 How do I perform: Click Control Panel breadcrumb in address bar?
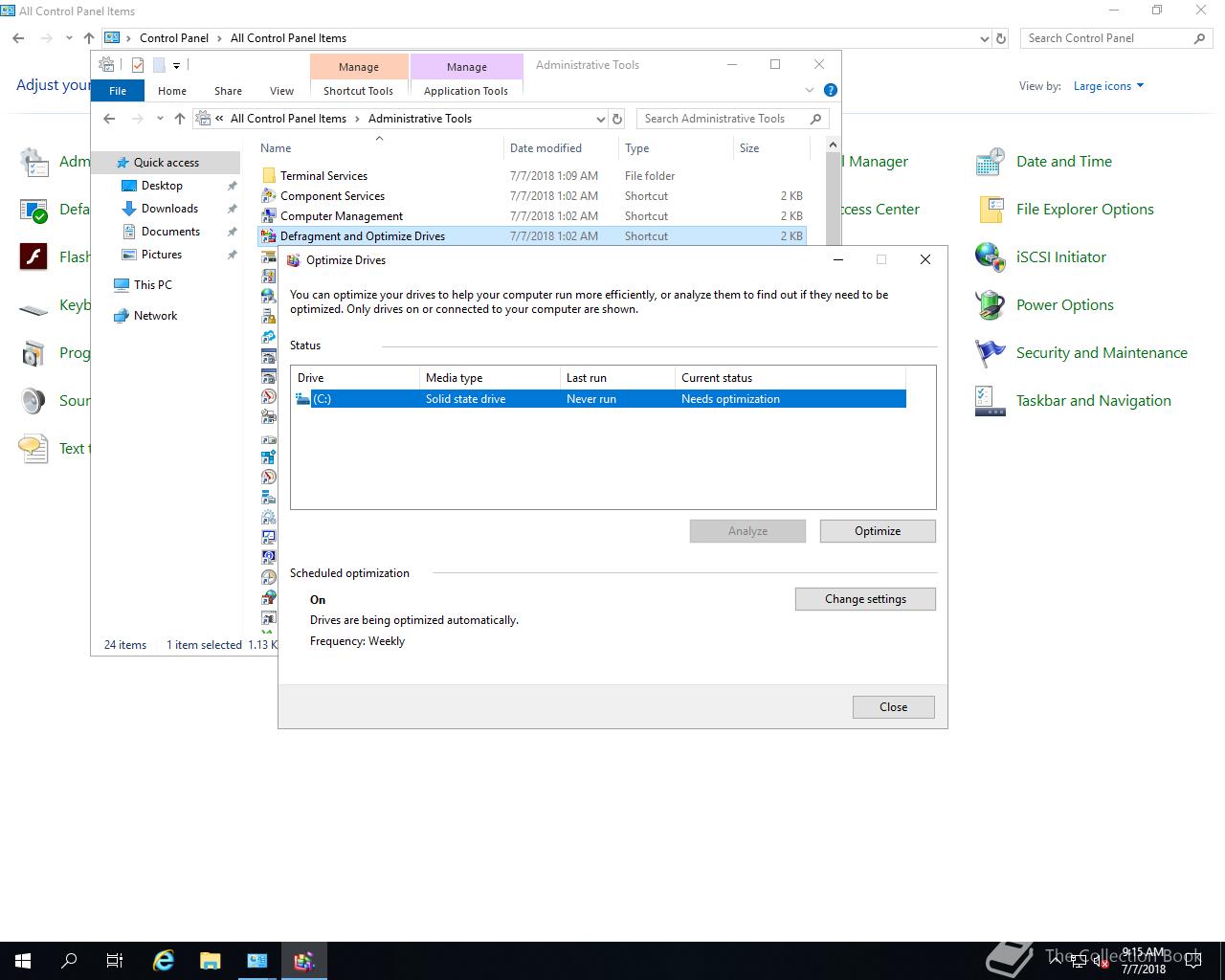tap(173, 38)
